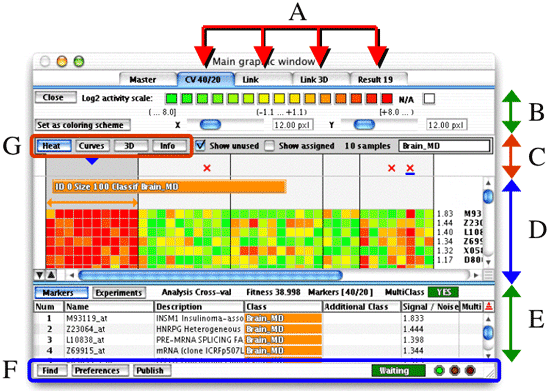This screenshot has height=391, width=550.
Task: Click the rightmost red status indicator light
Action: [x=470, y=370]
